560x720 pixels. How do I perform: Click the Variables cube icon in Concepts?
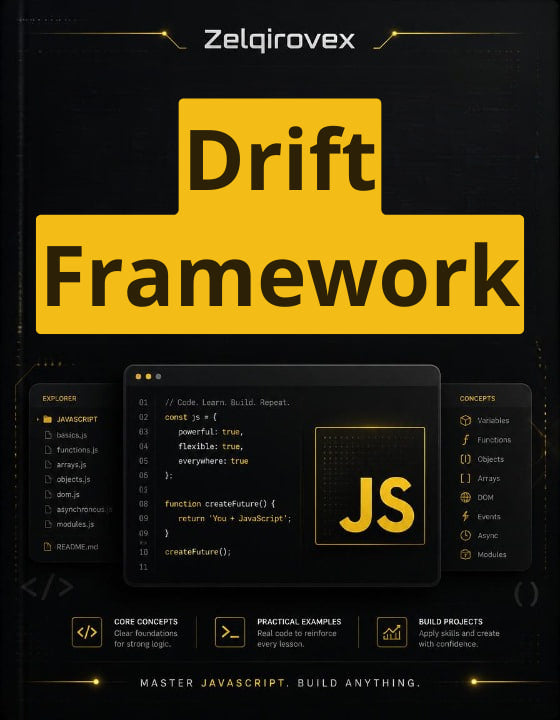pyautogui.click(x=465, y=420)
